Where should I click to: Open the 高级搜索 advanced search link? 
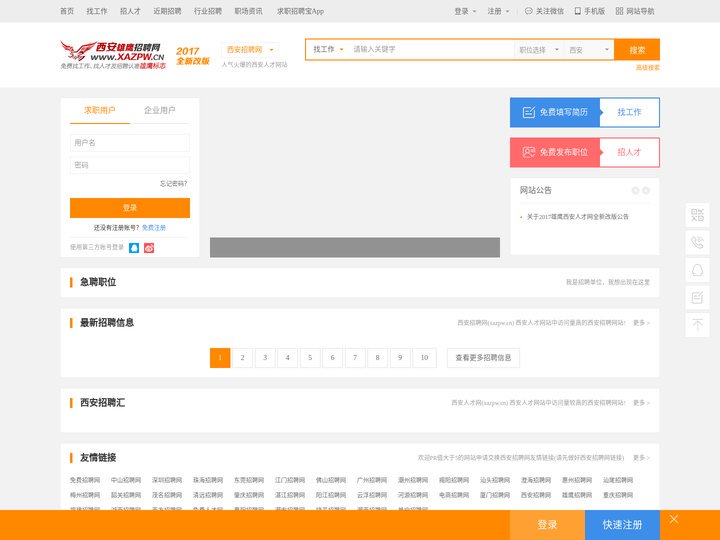point(647,68)
